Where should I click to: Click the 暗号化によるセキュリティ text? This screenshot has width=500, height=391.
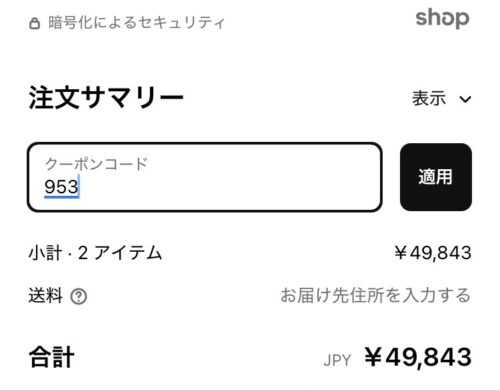click(136, 23)
